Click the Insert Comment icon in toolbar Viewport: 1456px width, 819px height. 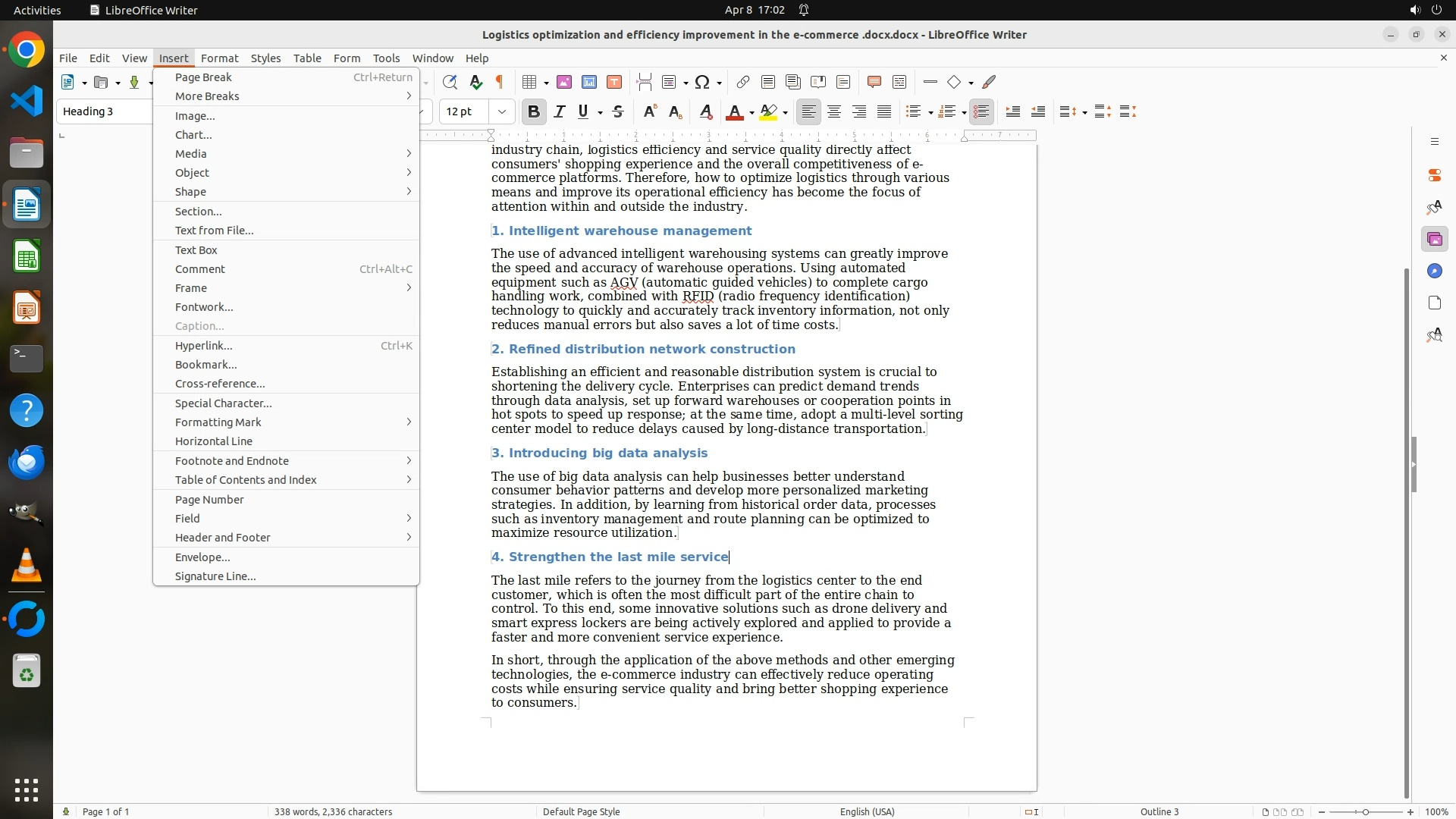coord(874,82)
